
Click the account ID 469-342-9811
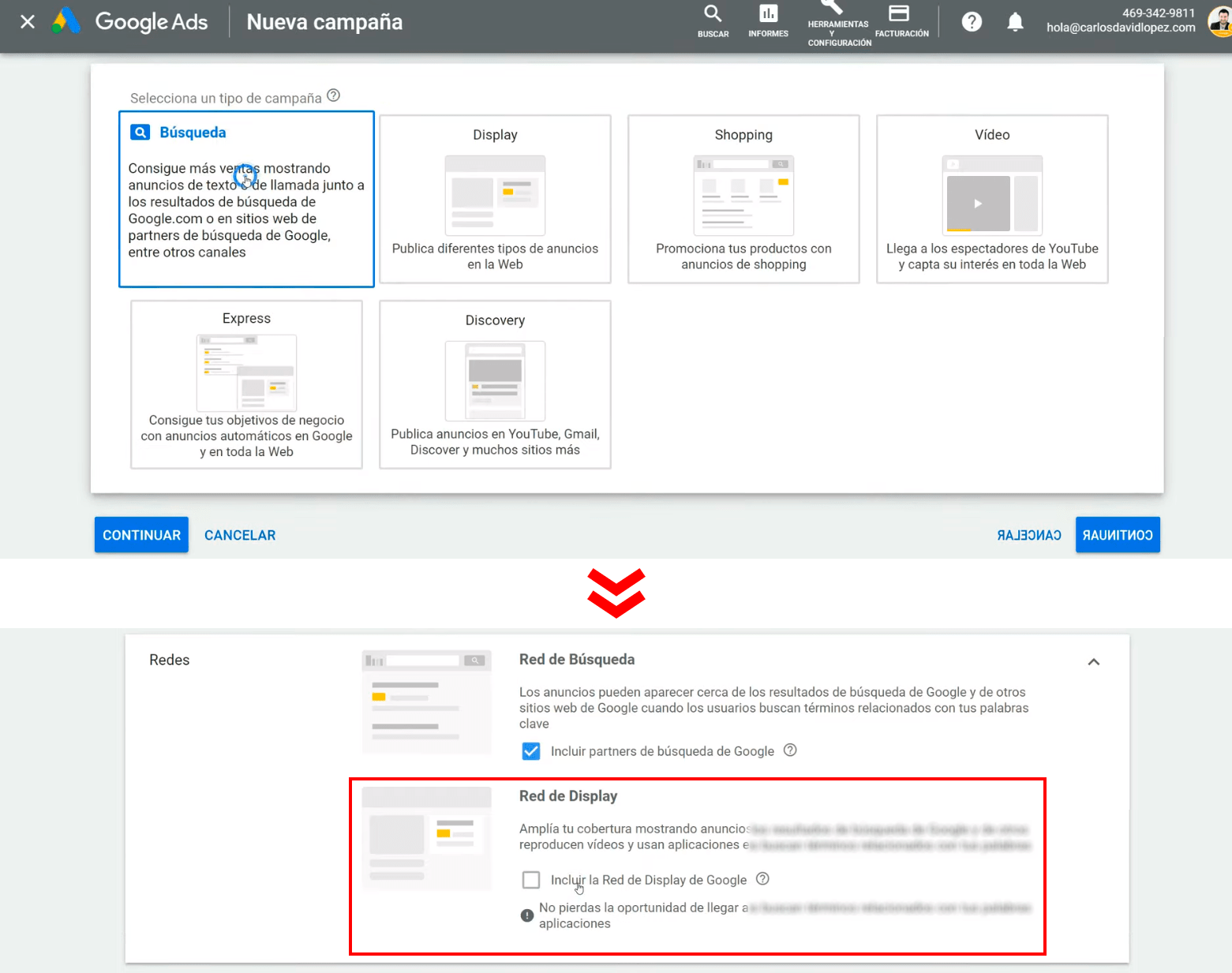click(1159, 13)
